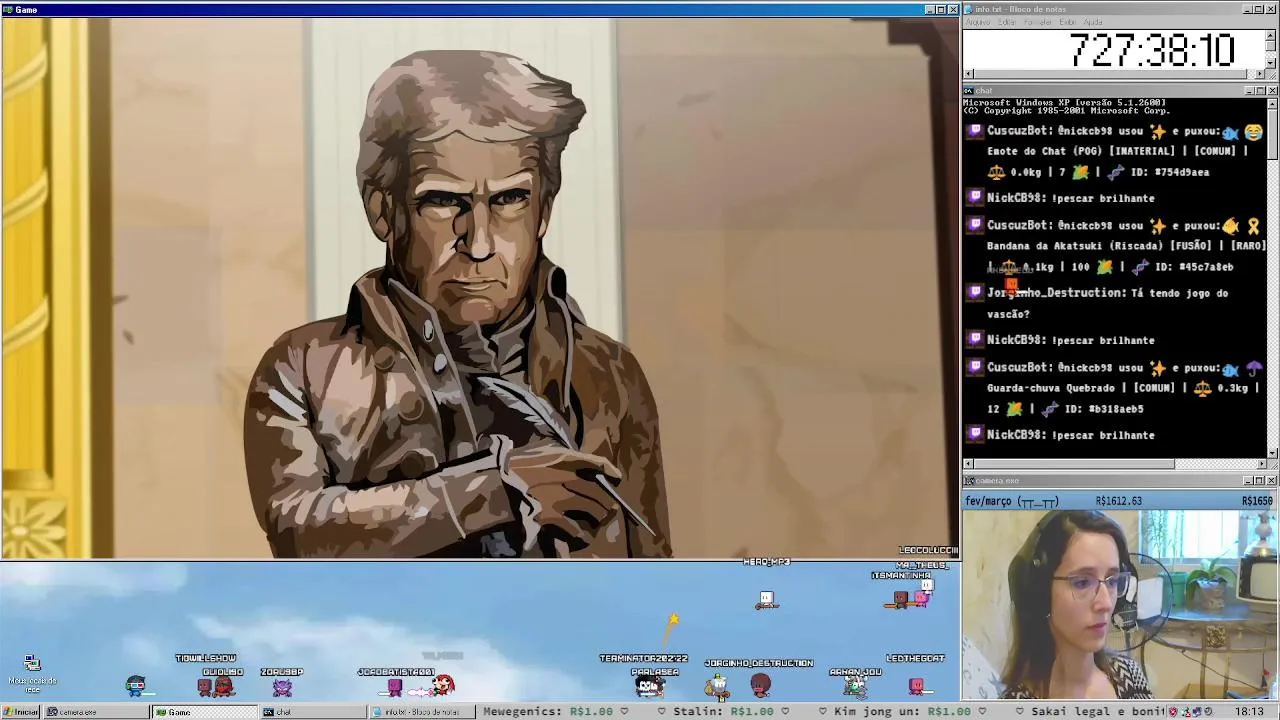Click the Notepad horizontal scrollbar thumb
The width and height of the screenshot is (1280, 720).
1110,74
